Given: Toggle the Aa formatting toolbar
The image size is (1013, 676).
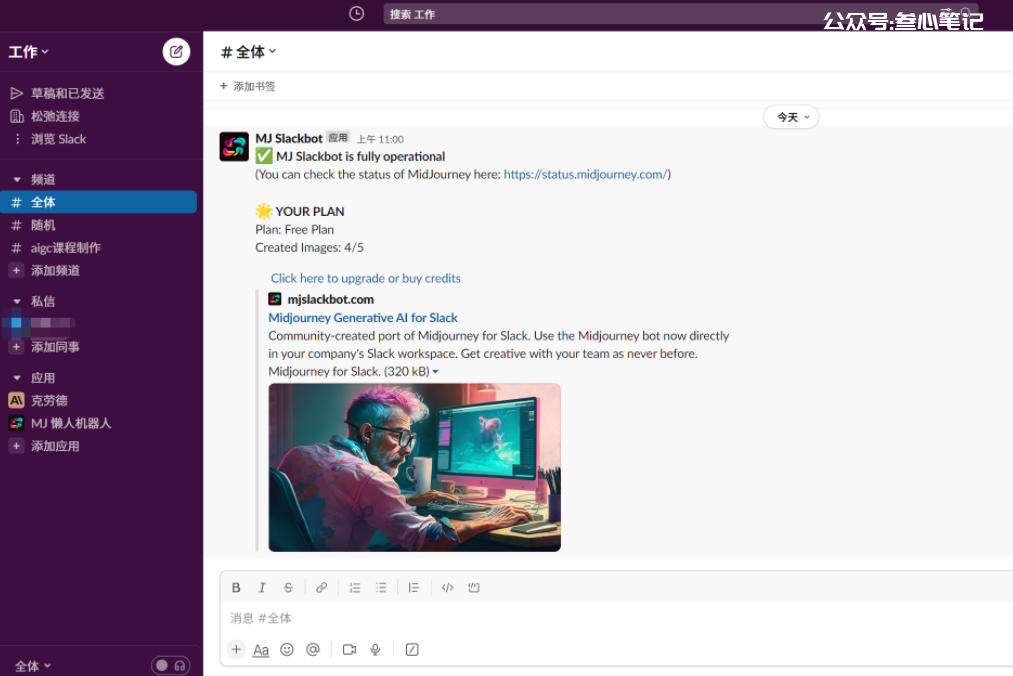Looking at the screenshot, I should point(261,650).
